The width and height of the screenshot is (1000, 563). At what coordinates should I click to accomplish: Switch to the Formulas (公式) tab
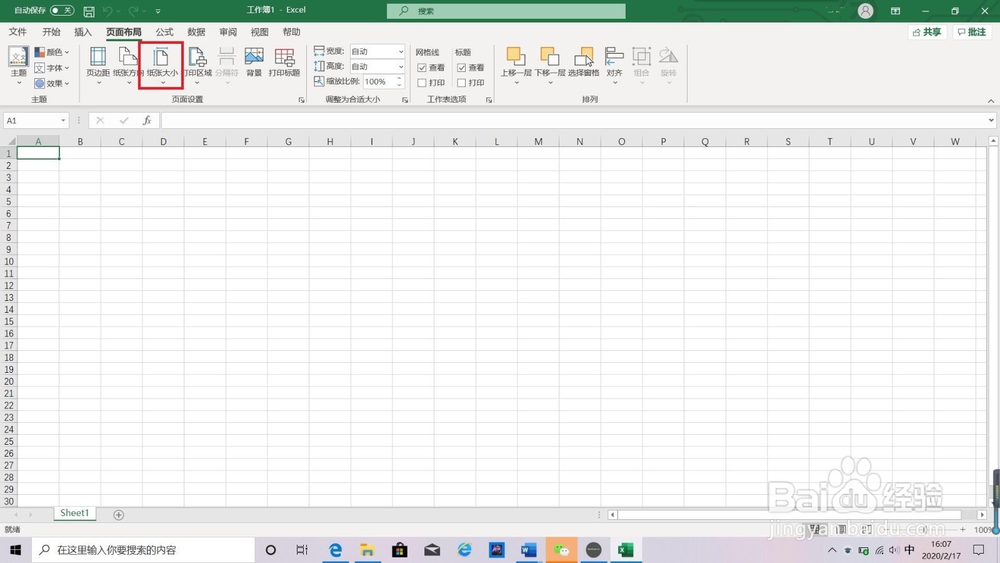(165, 32)
